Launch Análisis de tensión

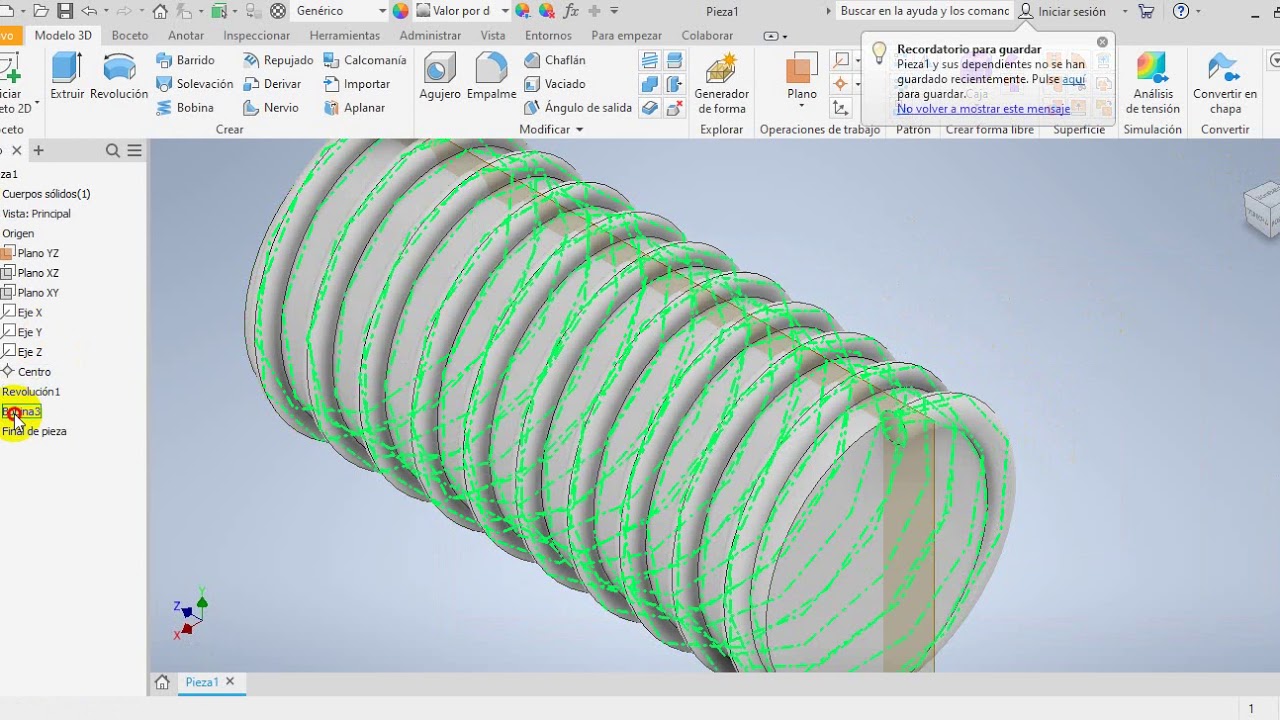coord(1153,84)
